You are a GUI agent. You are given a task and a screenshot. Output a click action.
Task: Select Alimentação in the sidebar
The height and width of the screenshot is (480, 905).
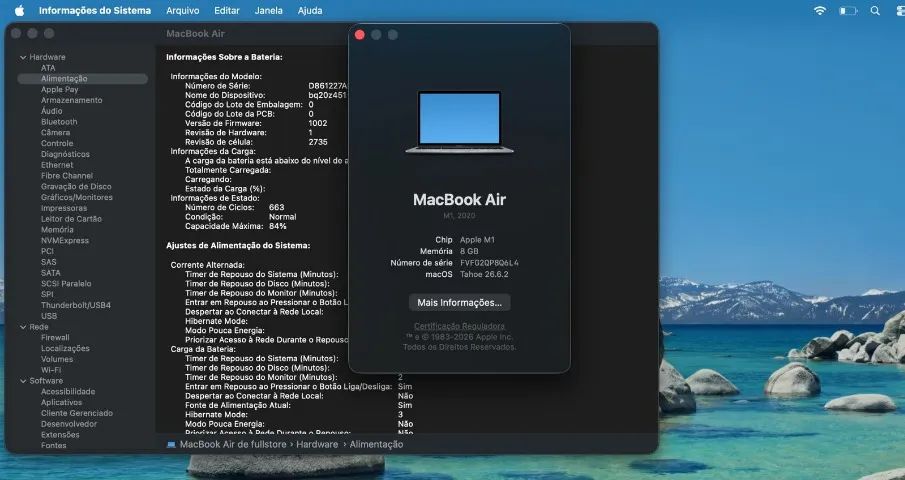click(83, 78)
